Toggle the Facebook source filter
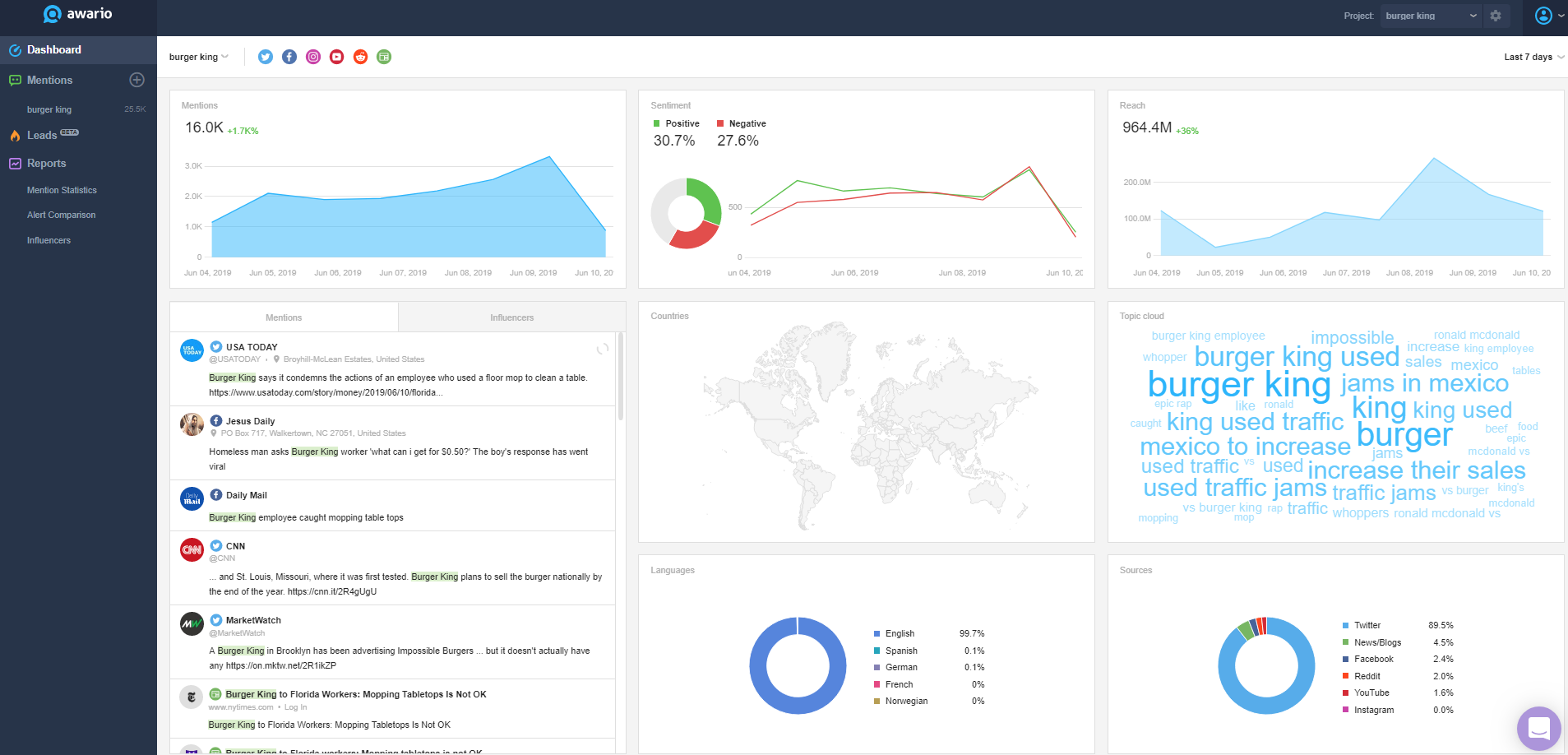Viewport: 1568px width, 755px height. point(289,57)
